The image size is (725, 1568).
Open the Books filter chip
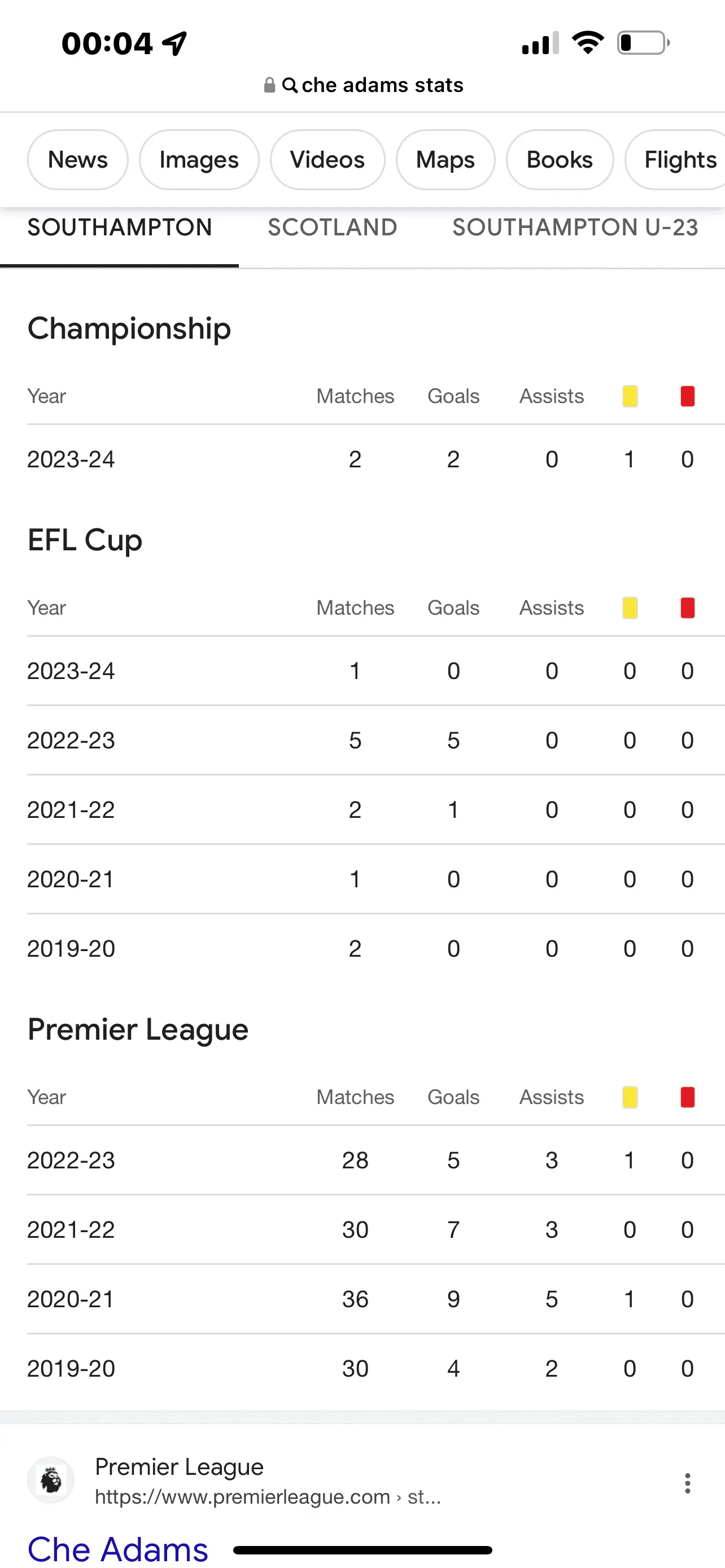coord(560,160)
